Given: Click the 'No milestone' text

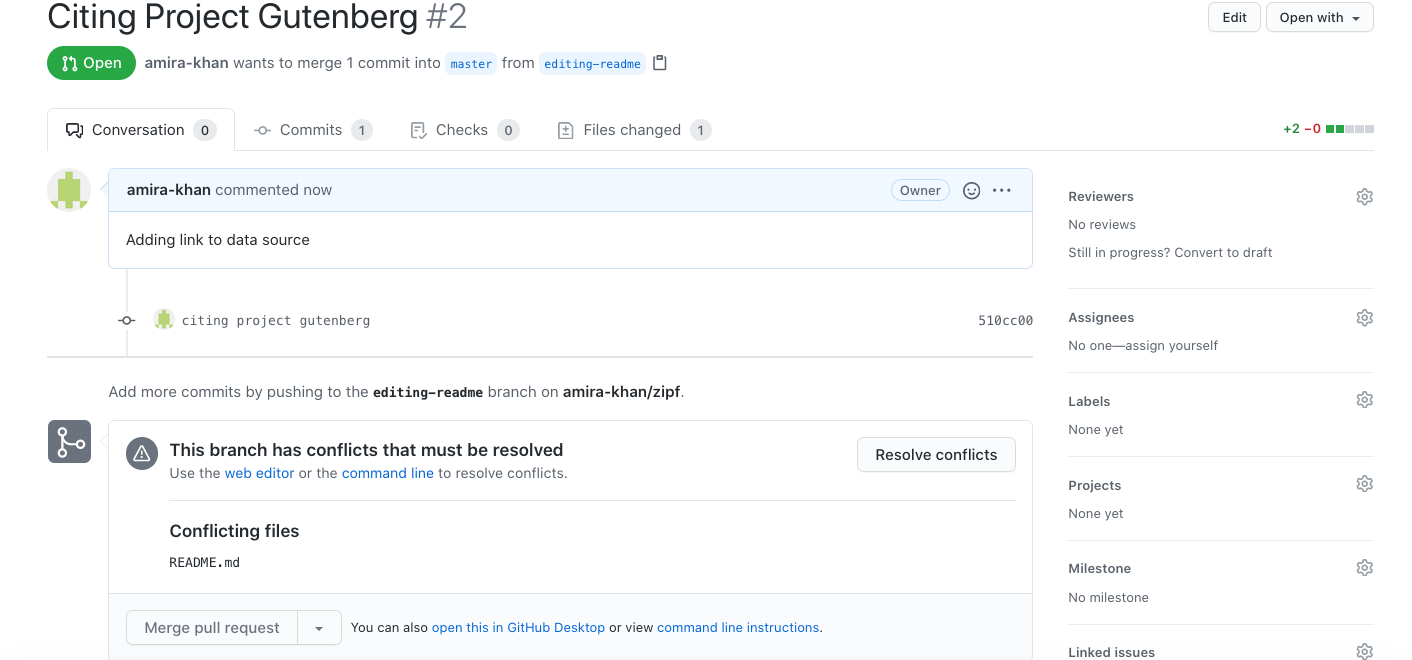Looking at the screenshot, I should 1108,598.
